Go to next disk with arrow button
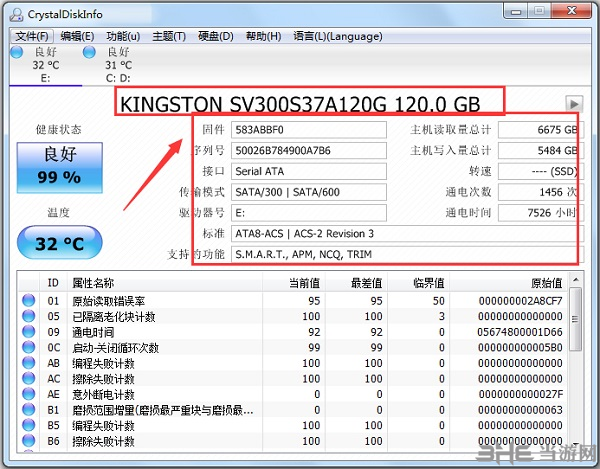The height and width of the screenshot is (469, 600). point(574,104)
